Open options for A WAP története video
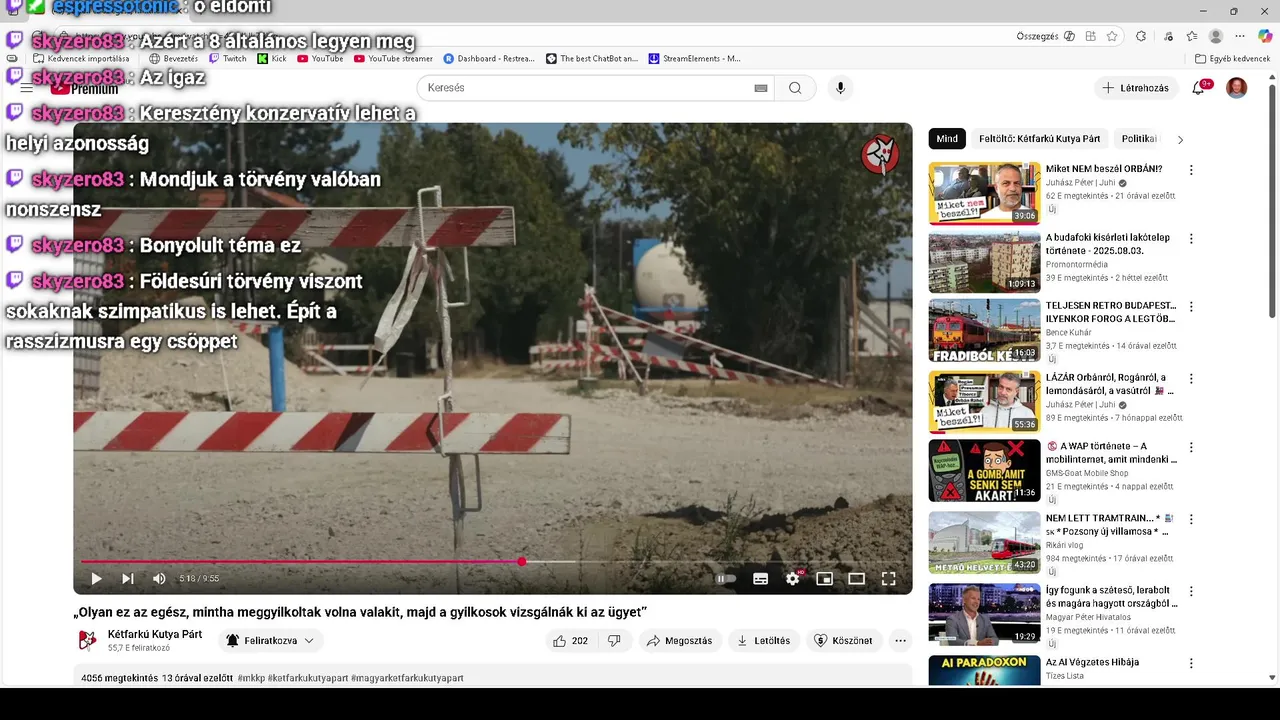1280x720 pixels. (x=1191, y=447)
